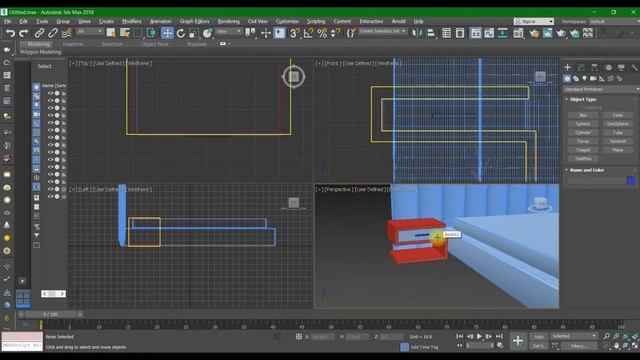Activate the Select and Move tool
This screenshot has width=640, height=360.
(x=167, y=33)
